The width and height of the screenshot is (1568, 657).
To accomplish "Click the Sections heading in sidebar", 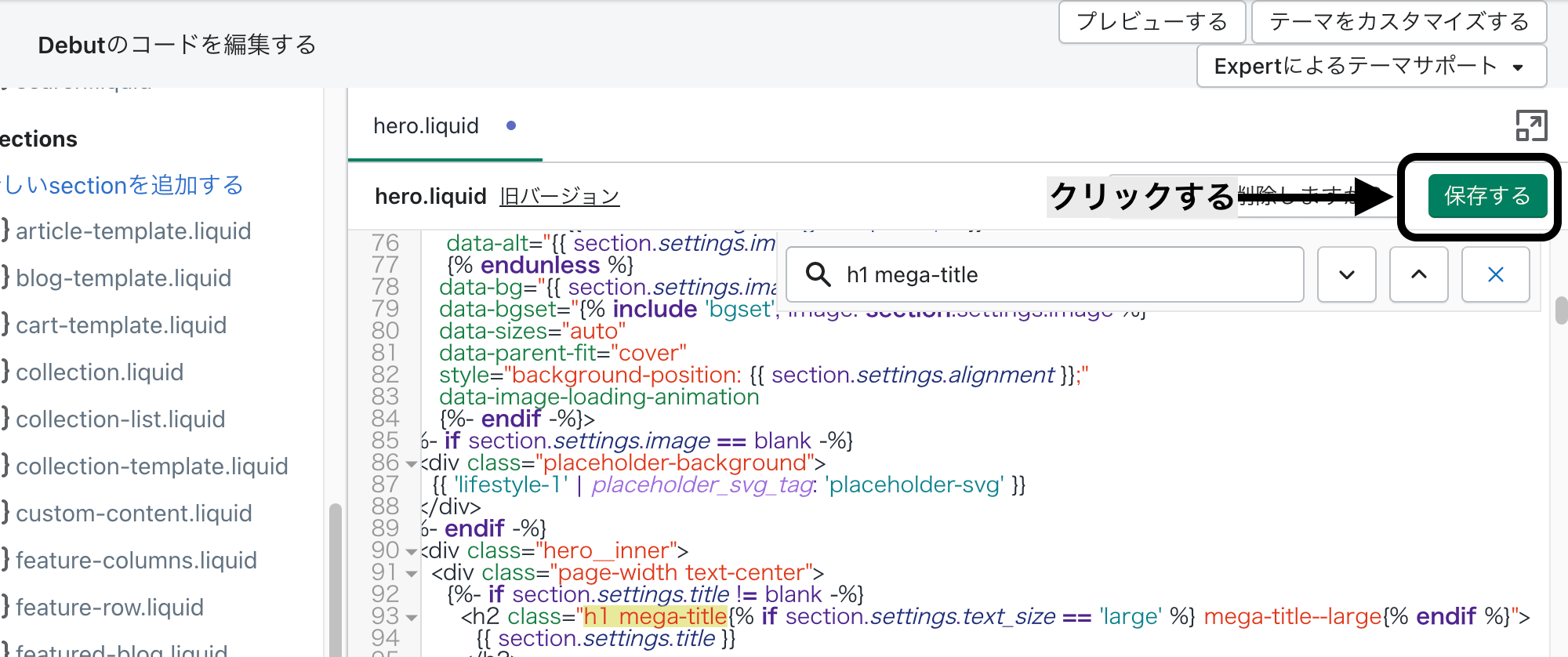I will (x=38, y=139).
